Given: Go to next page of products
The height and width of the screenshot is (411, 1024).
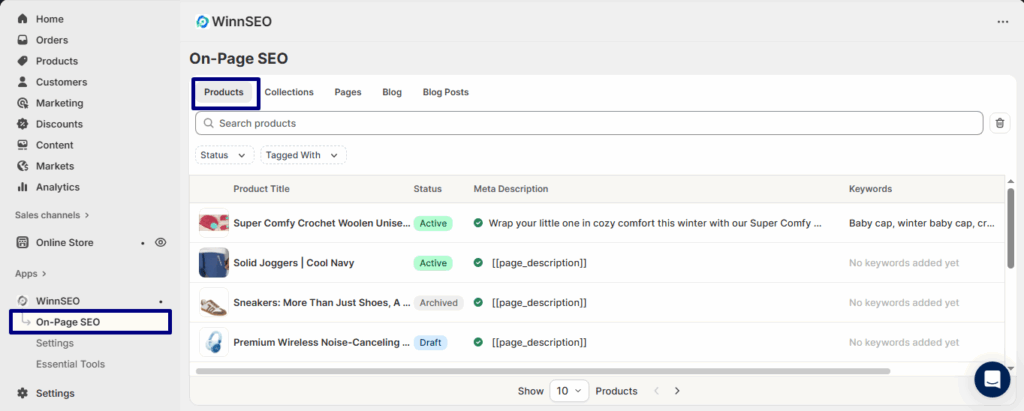Looking at the screenshot, I should pos(677,391).
